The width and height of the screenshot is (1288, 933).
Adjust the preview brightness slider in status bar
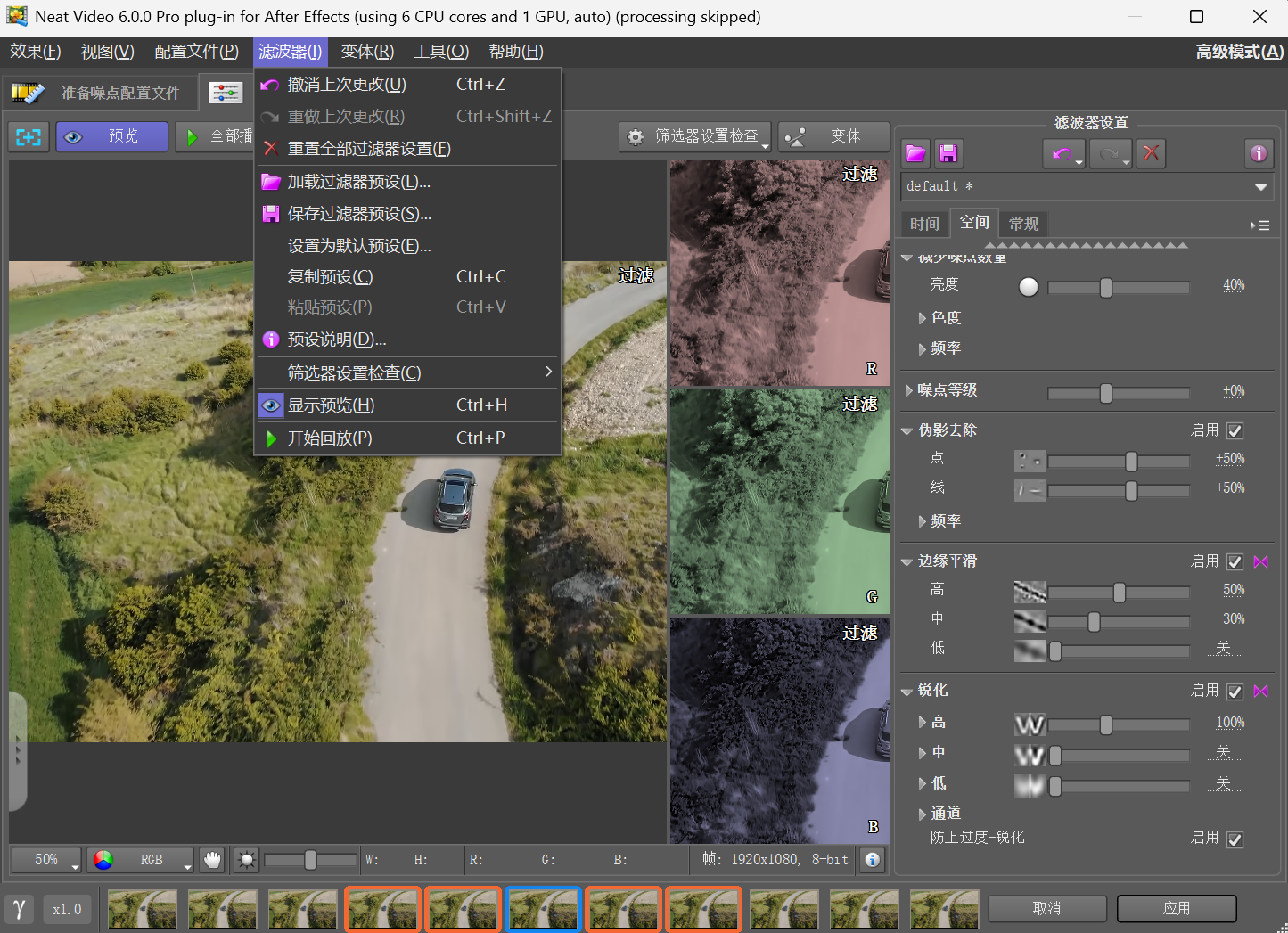tap(310, 860)
